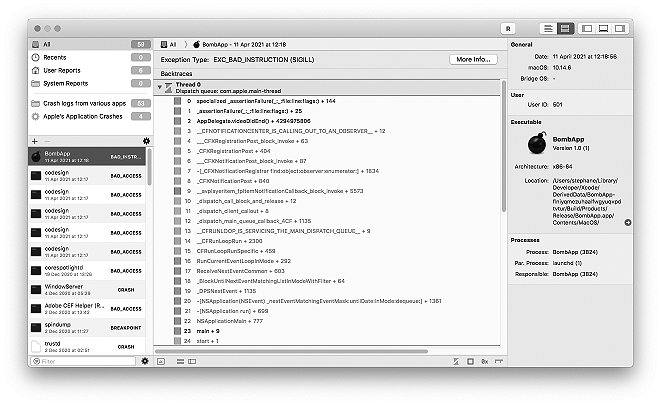Select frame 17 ReceiveNextEventCommon
The height and width of the screenshot is (404, 661).
coord(327,271)
